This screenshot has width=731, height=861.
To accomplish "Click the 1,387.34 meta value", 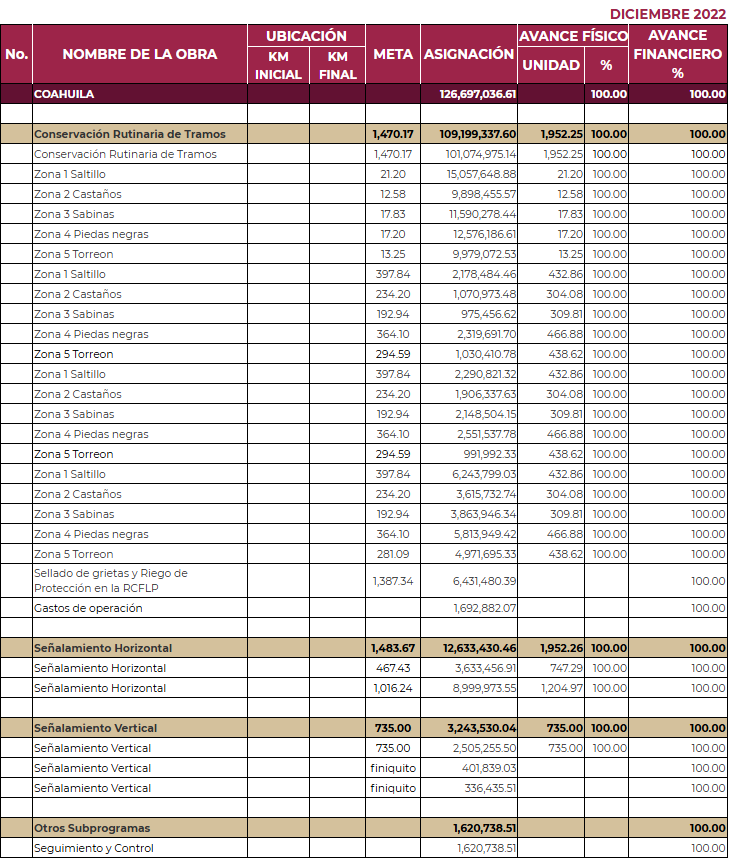I will [x=393, y=581].
